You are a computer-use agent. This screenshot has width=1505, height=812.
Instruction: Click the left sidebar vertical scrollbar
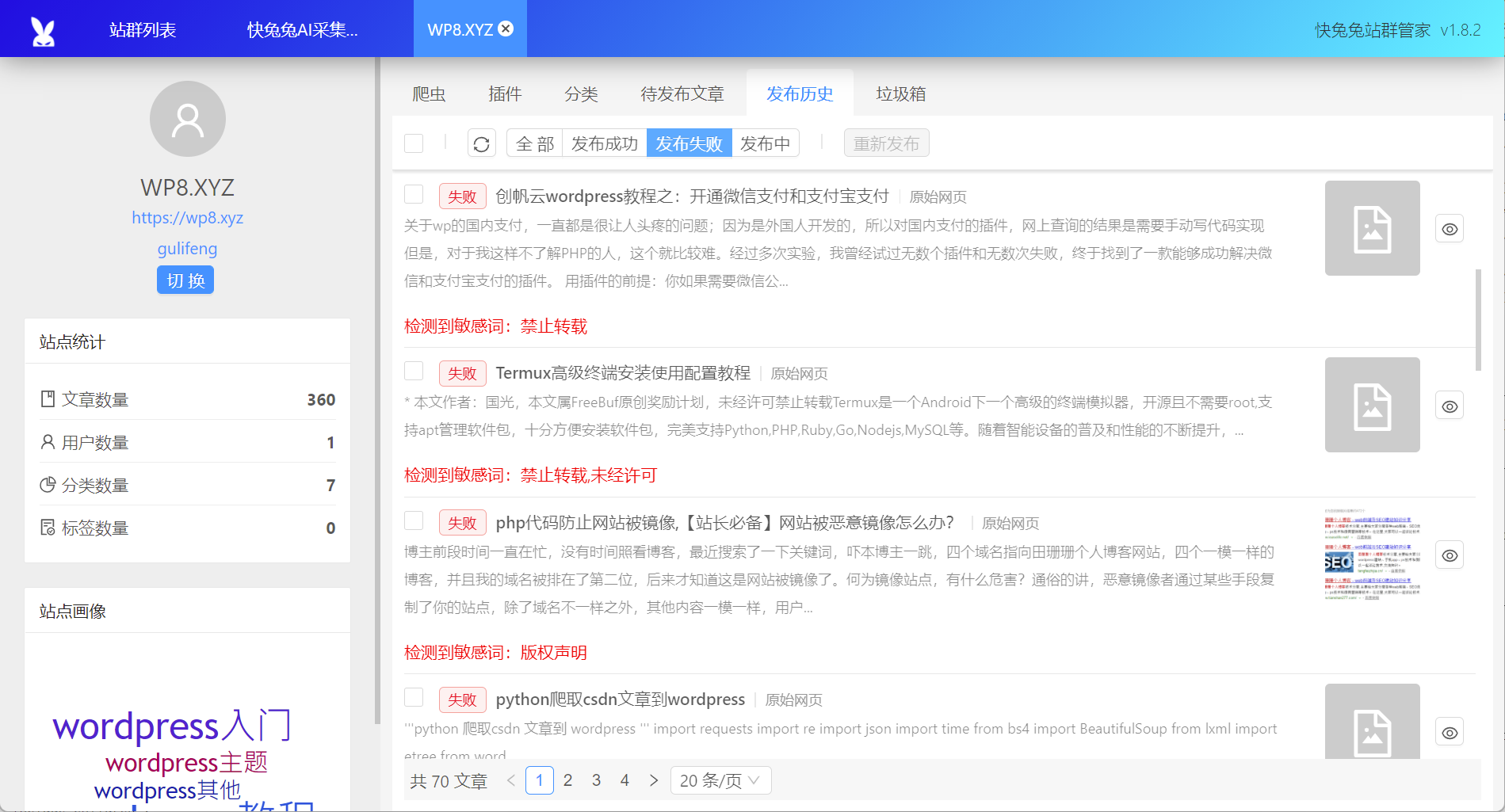(377, 391)
